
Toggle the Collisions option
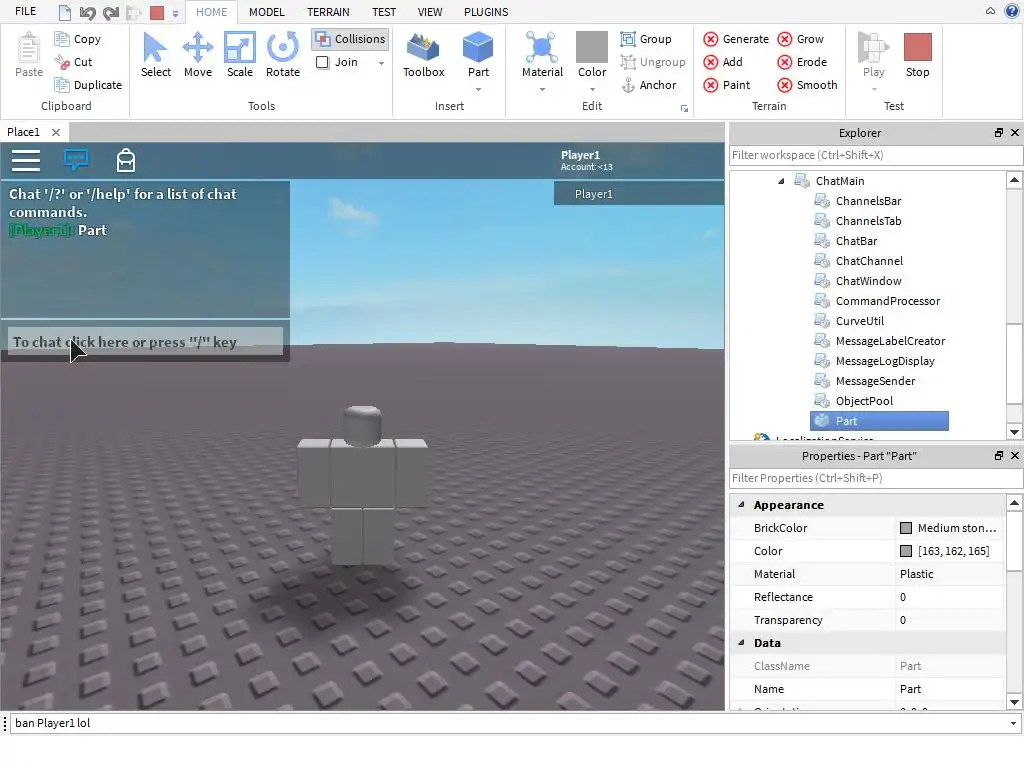tap(350, 39)
